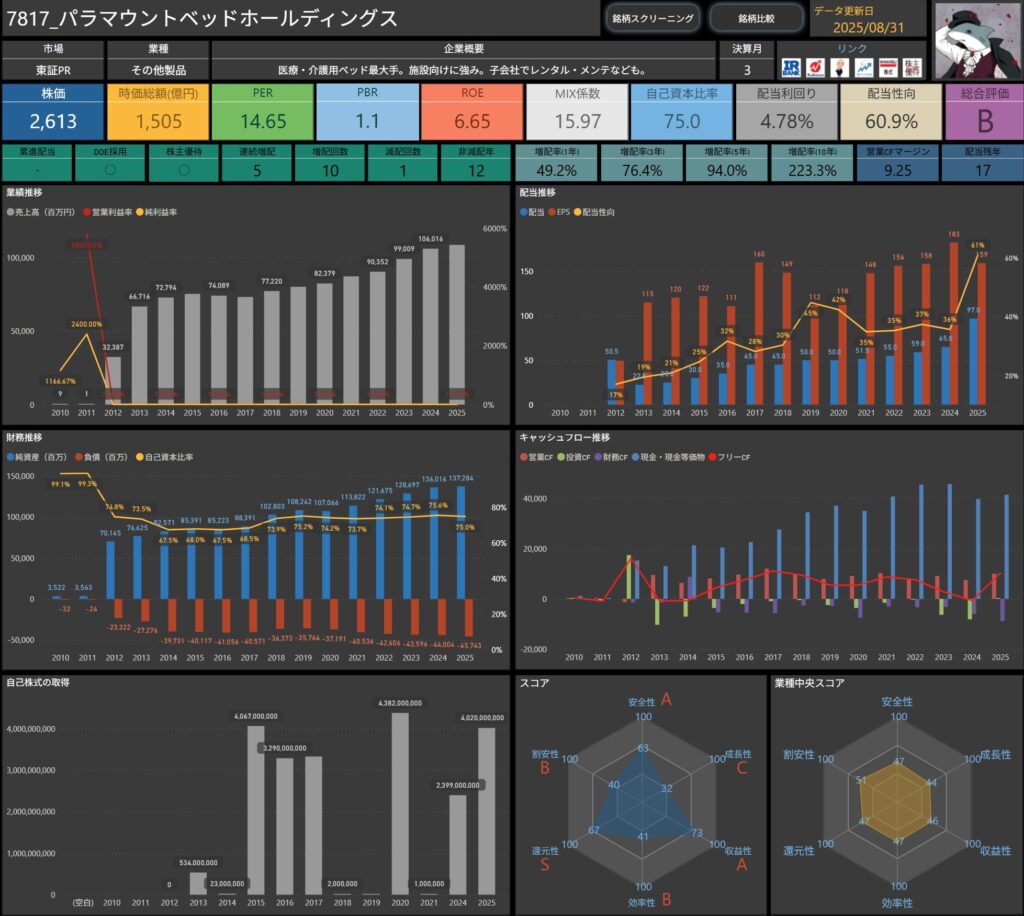Toggle red フリーCF legend marker

(x=712, y=457)
